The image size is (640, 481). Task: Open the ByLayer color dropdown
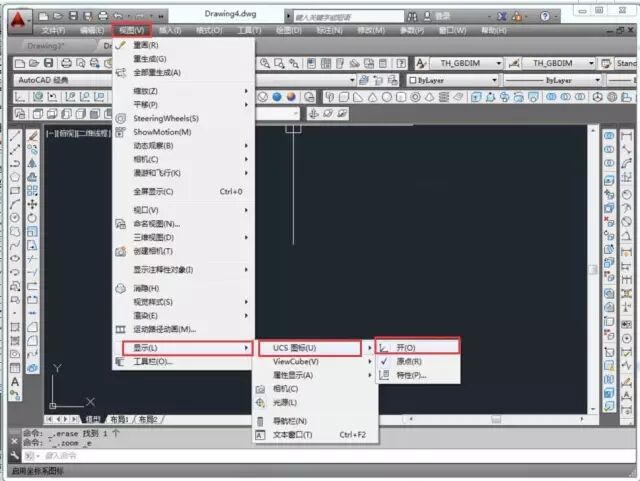pos(453,80)
